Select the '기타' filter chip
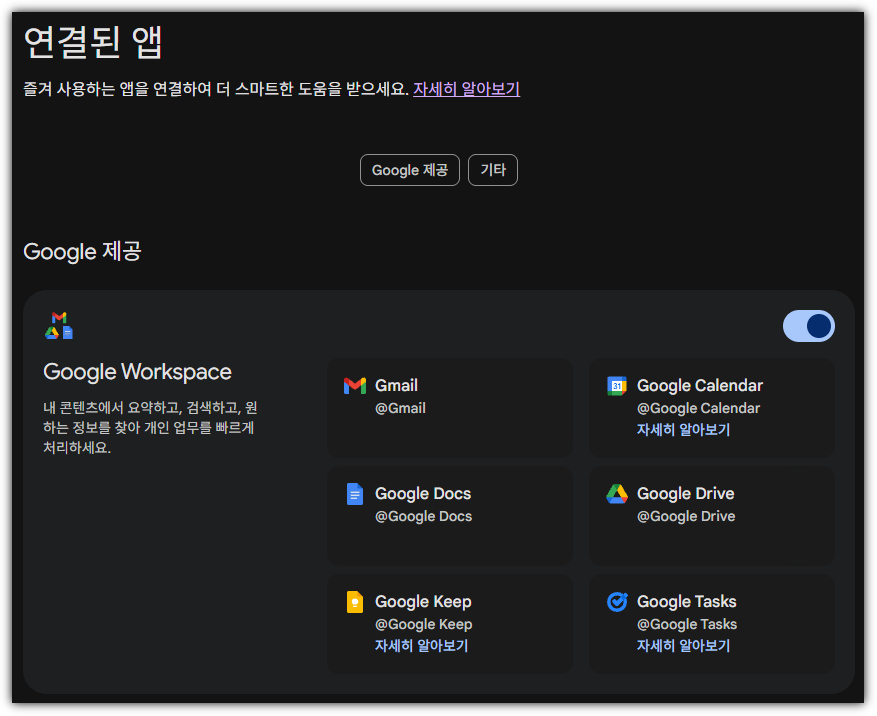Image resolution: width=877 pixels, height=716 pixels. (493, 170)
